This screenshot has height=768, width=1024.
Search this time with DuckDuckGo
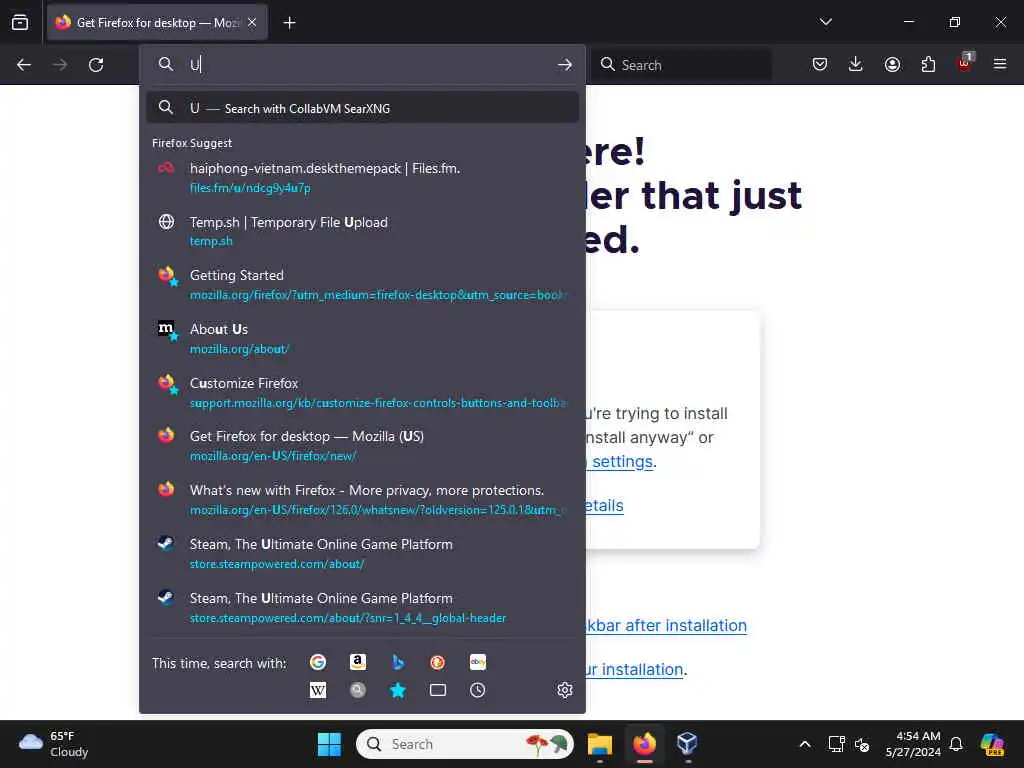pyautogui.click(x=438, y=662)
